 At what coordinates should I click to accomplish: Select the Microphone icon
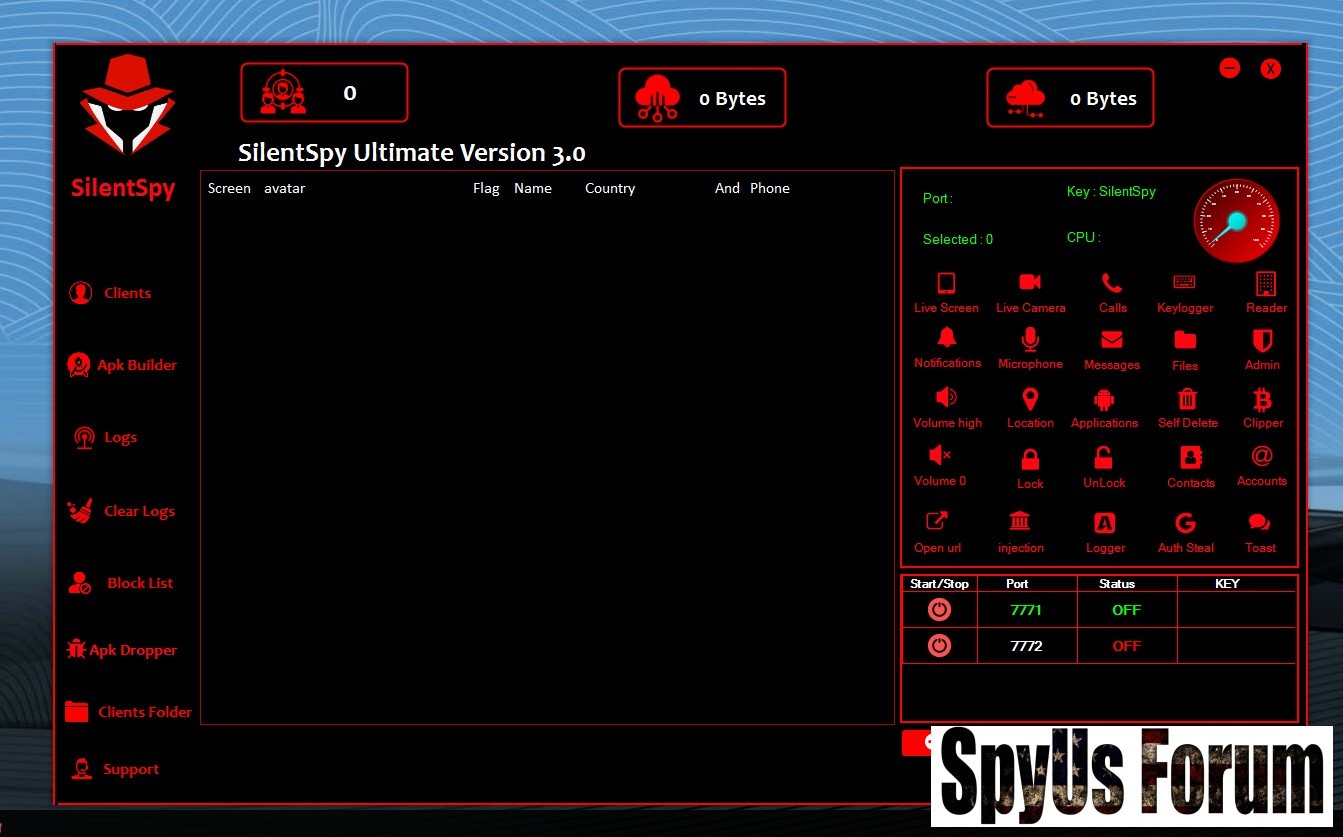(1030, 340)
